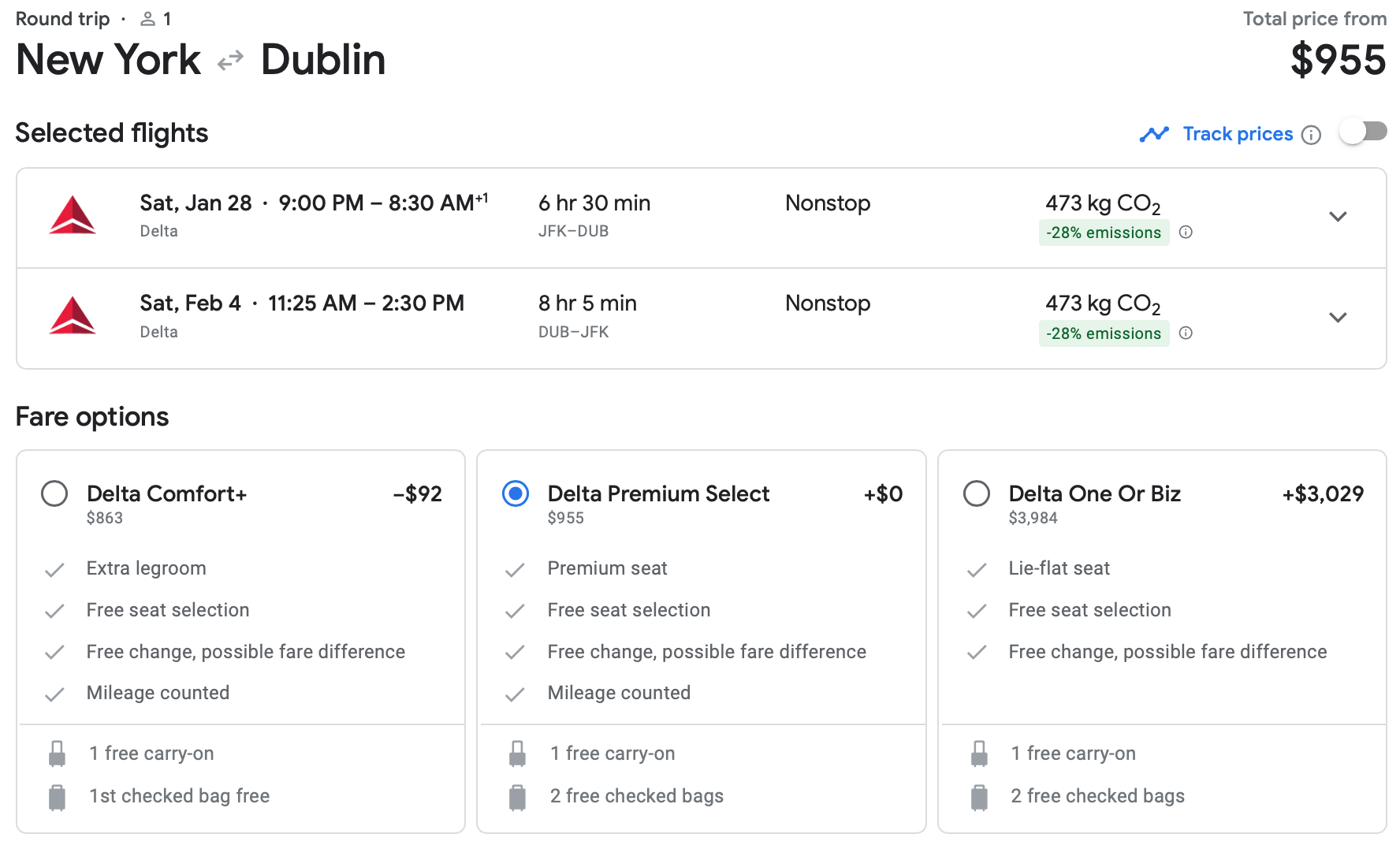This screenshot has width=1400, height=845.
Task: Click emissions info icon for JFK–DUB flight
Action: tap(1186, 232)
